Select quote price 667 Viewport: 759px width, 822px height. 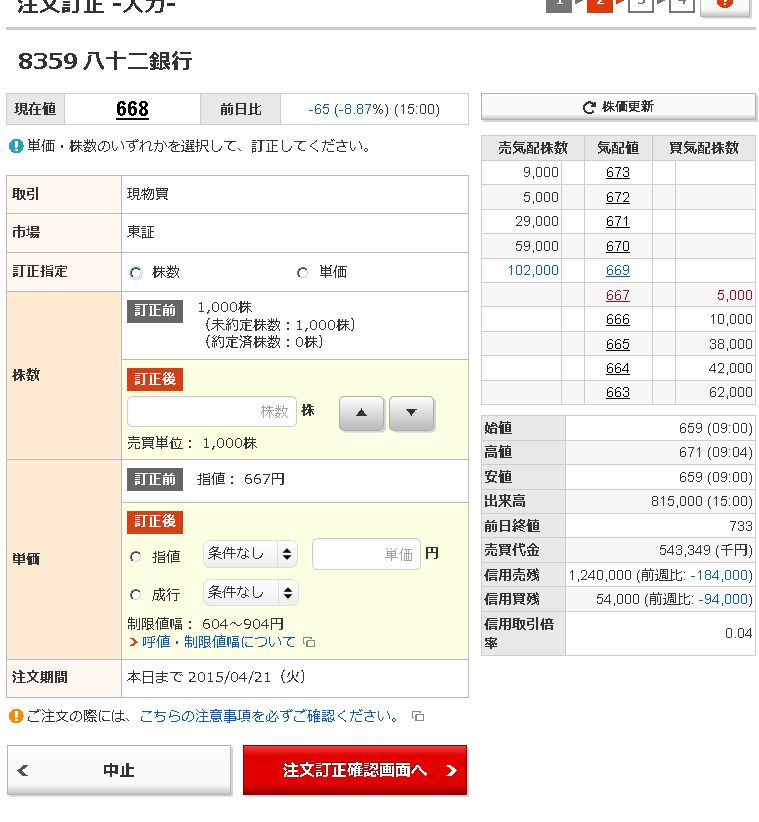pos(617,295)
